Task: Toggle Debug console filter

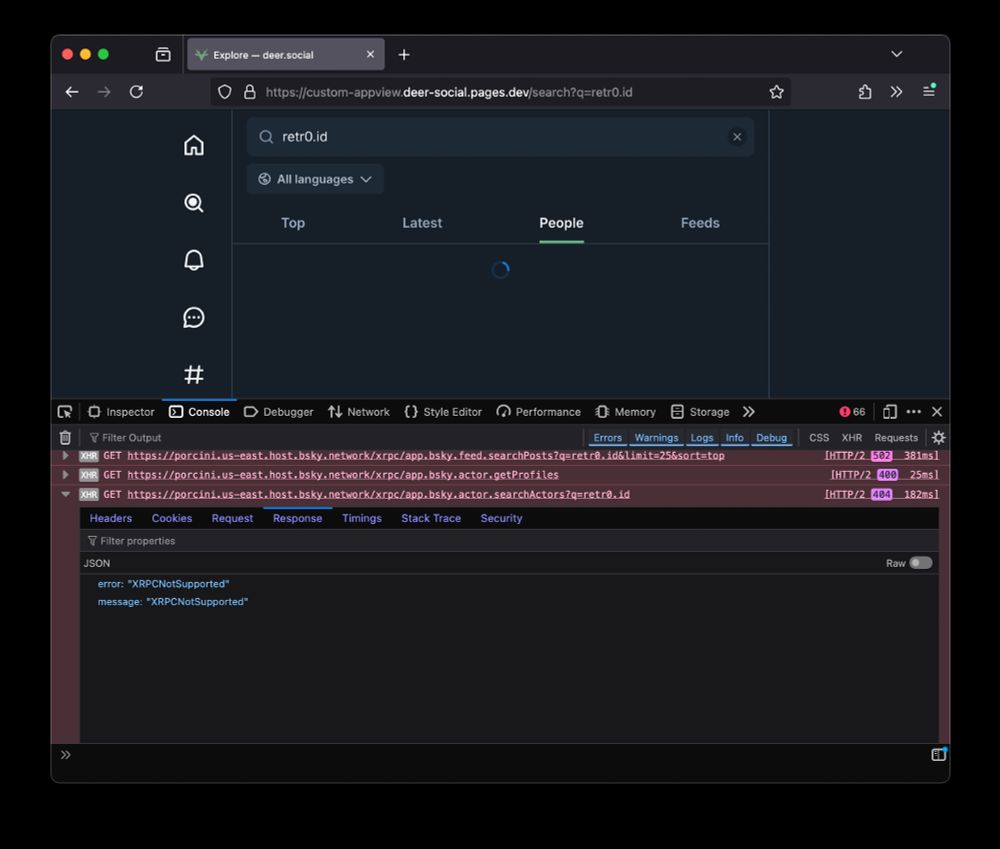Action: (x=772, y=438)
